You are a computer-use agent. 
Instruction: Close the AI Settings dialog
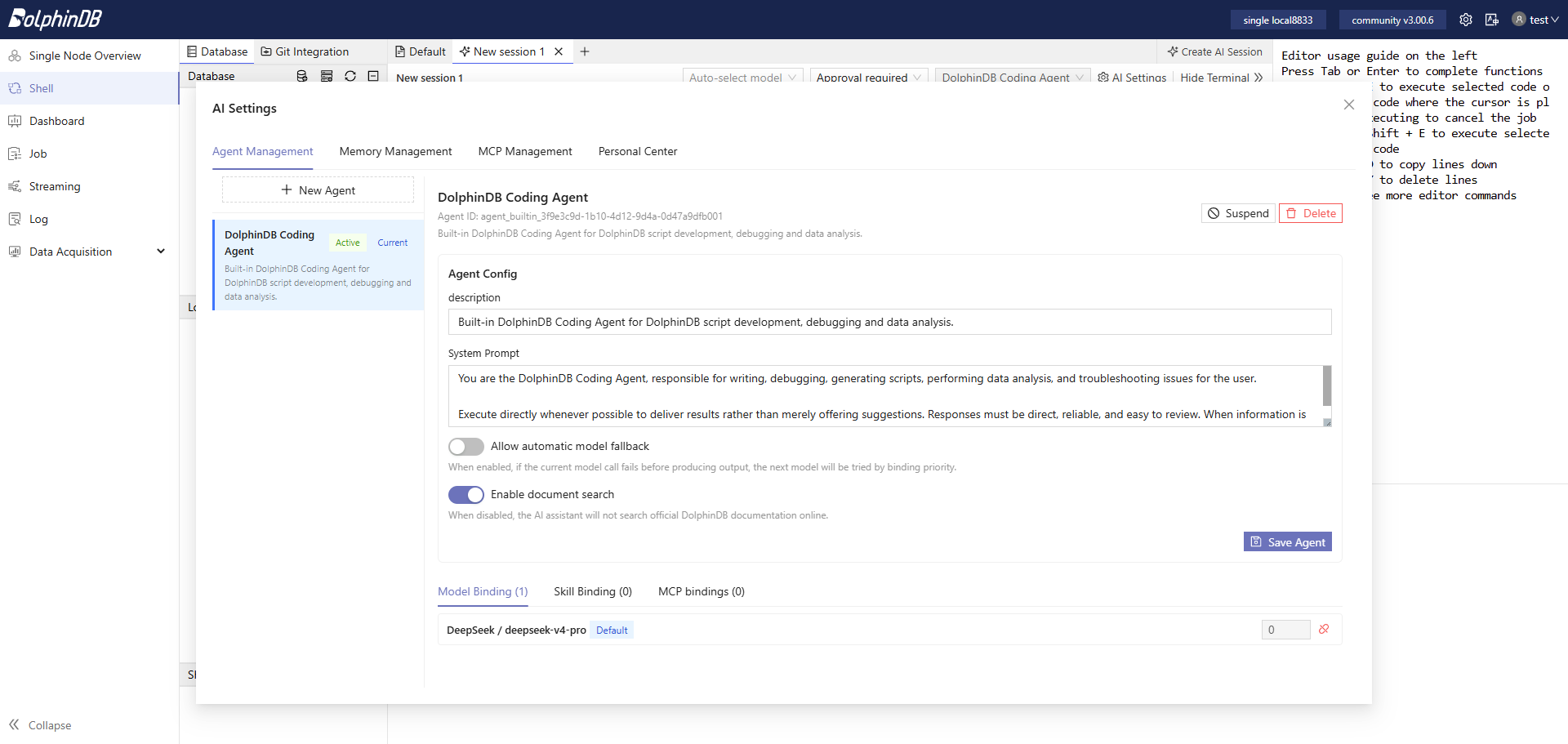(1349, 105)
